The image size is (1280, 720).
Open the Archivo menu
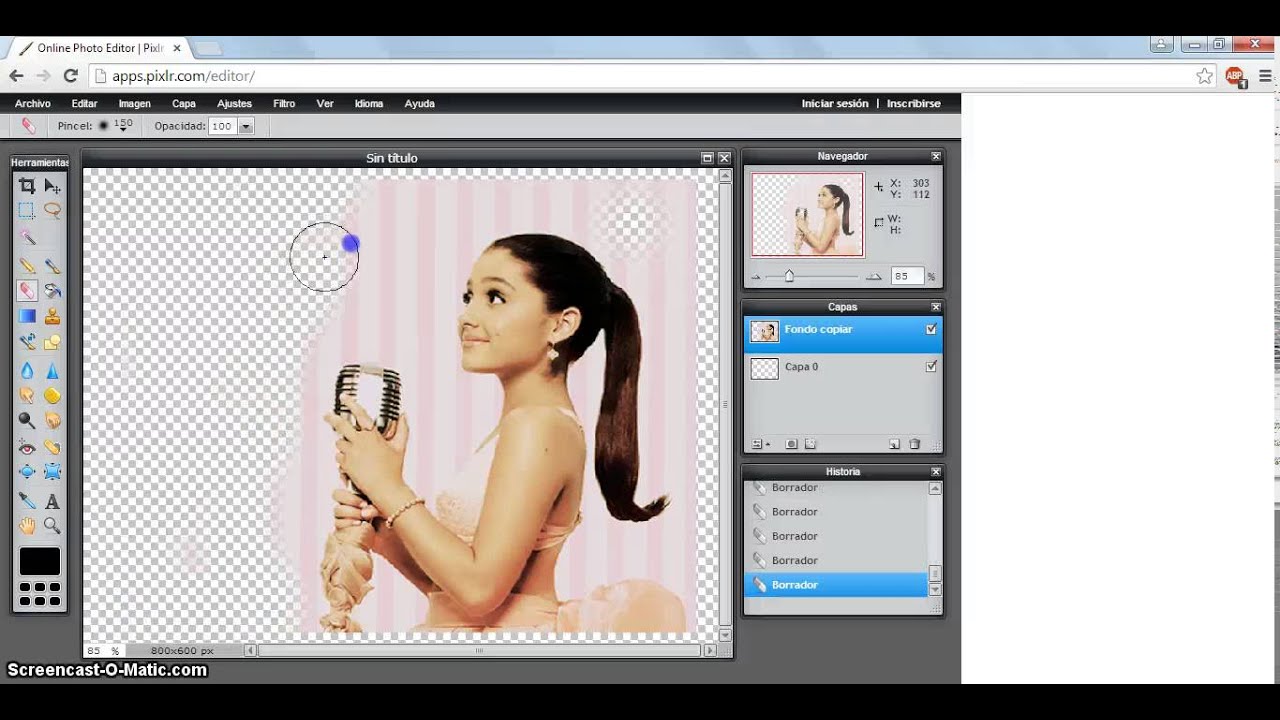pyautogui.click(x=33, y=103)
